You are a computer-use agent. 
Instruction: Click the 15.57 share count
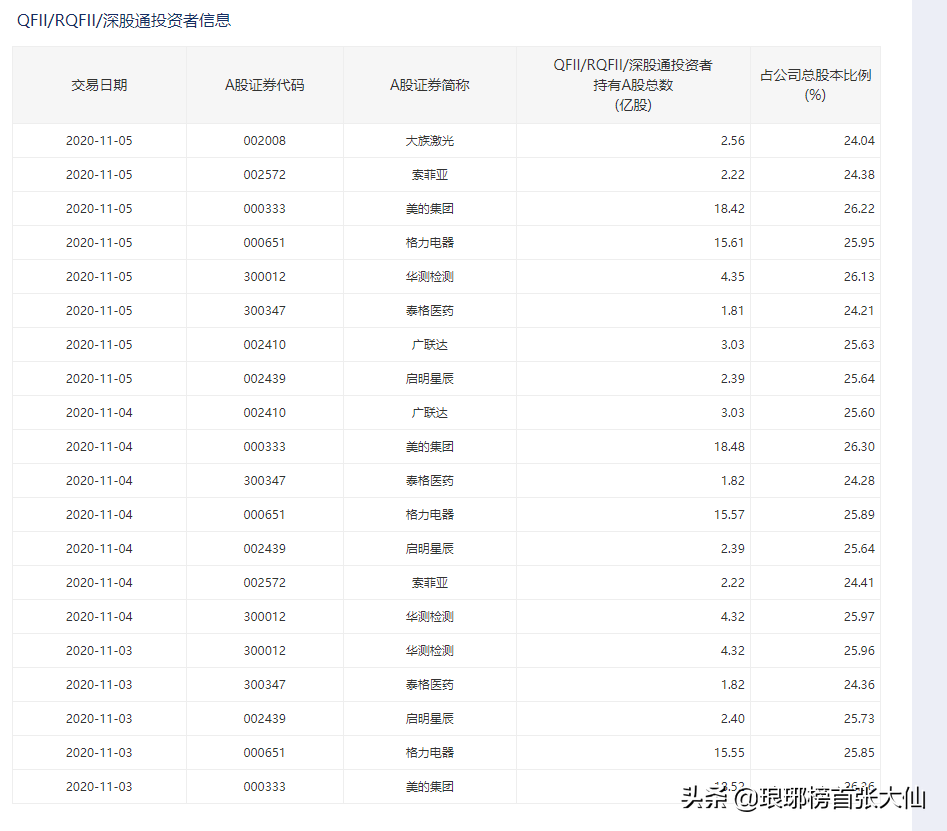pyautogui.click(x=729, y=515)
